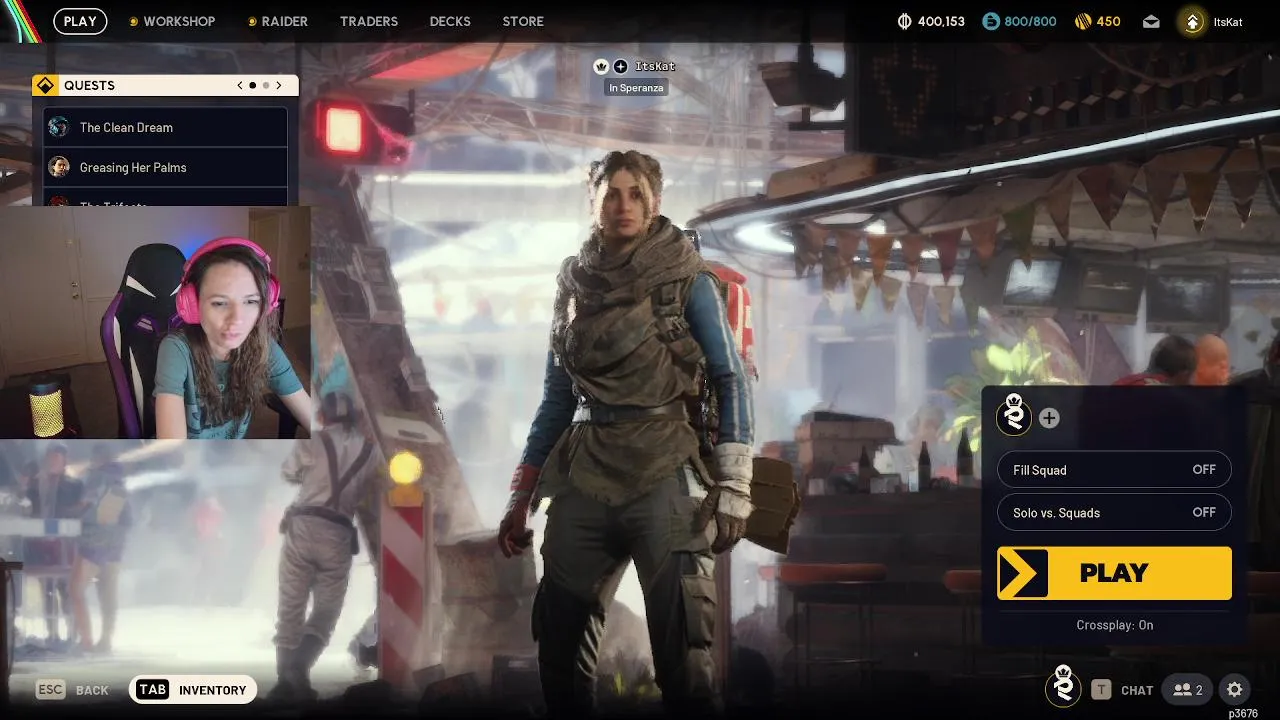Click the yellow Quests diamond icon
Viewport: 1280px width, 720px height.
[x=45, y=86]
